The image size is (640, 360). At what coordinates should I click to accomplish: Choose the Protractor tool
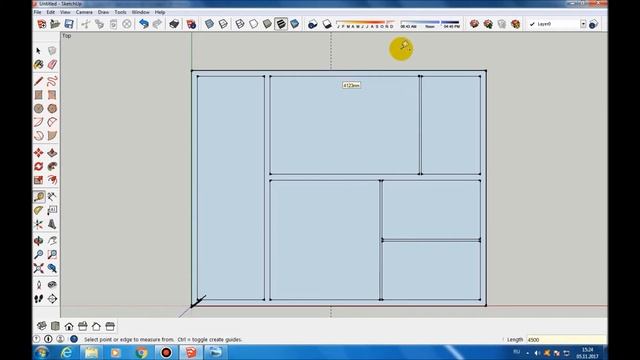click(x=38, y=210)
